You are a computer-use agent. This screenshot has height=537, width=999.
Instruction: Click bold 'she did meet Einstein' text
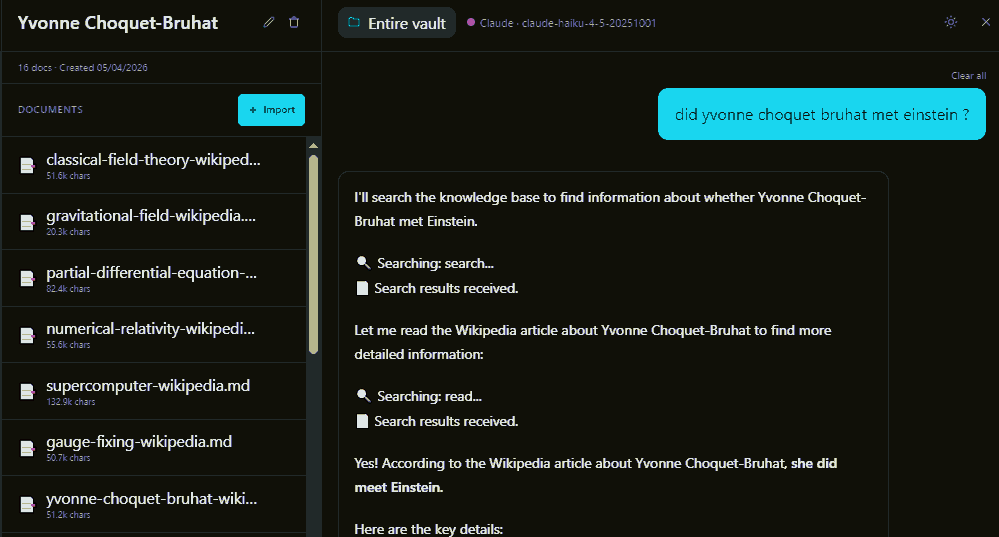(x=596, y=475)
